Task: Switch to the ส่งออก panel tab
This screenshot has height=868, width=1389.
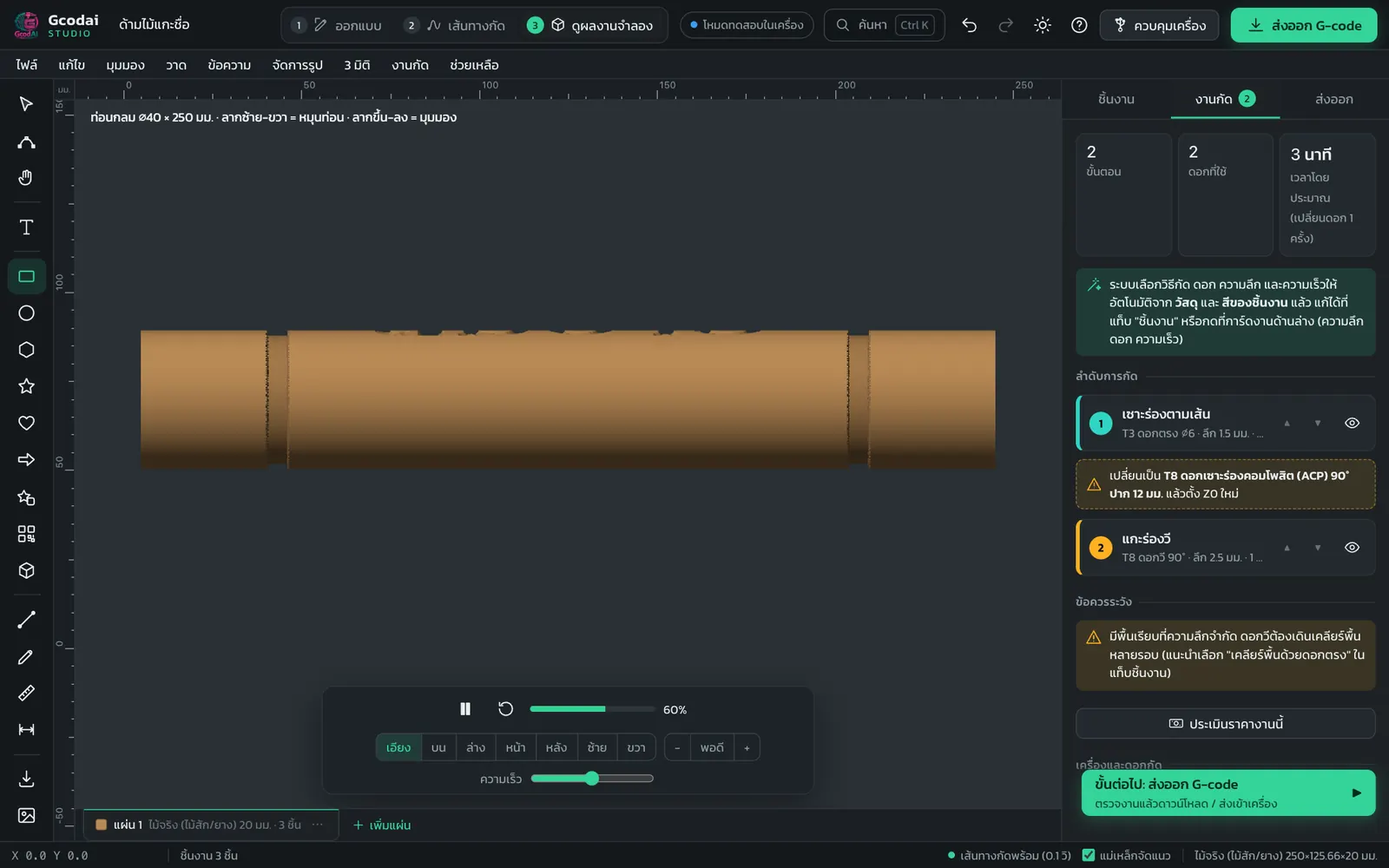Action: 1333,99
